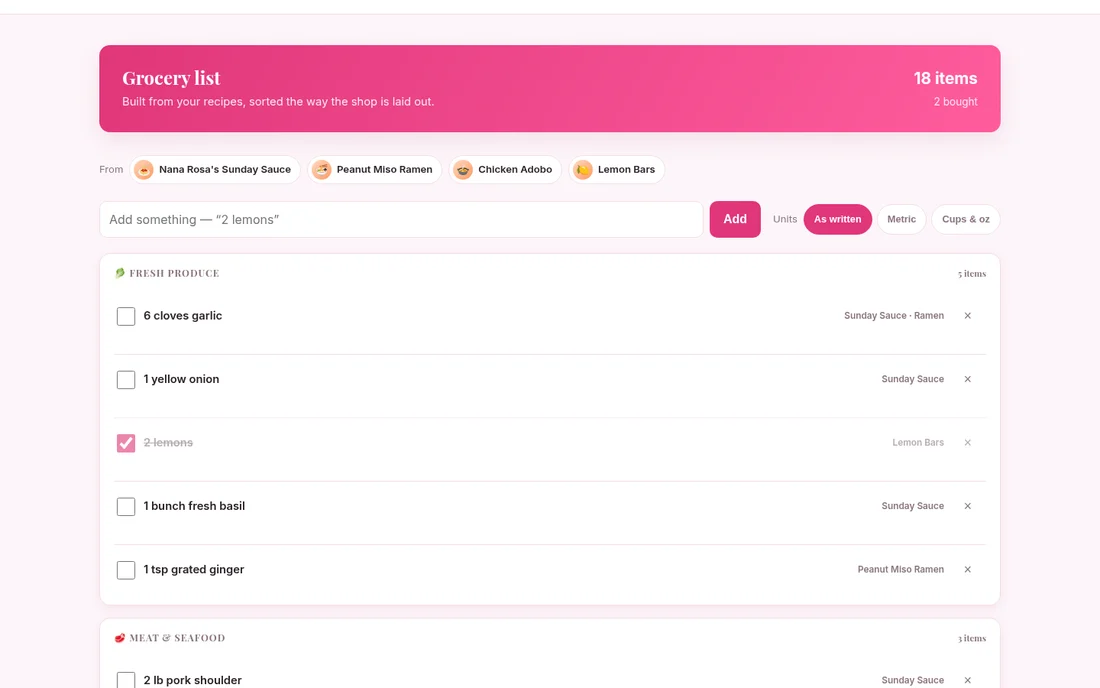Click the Meat & Seafood section icon

(120, 638)
